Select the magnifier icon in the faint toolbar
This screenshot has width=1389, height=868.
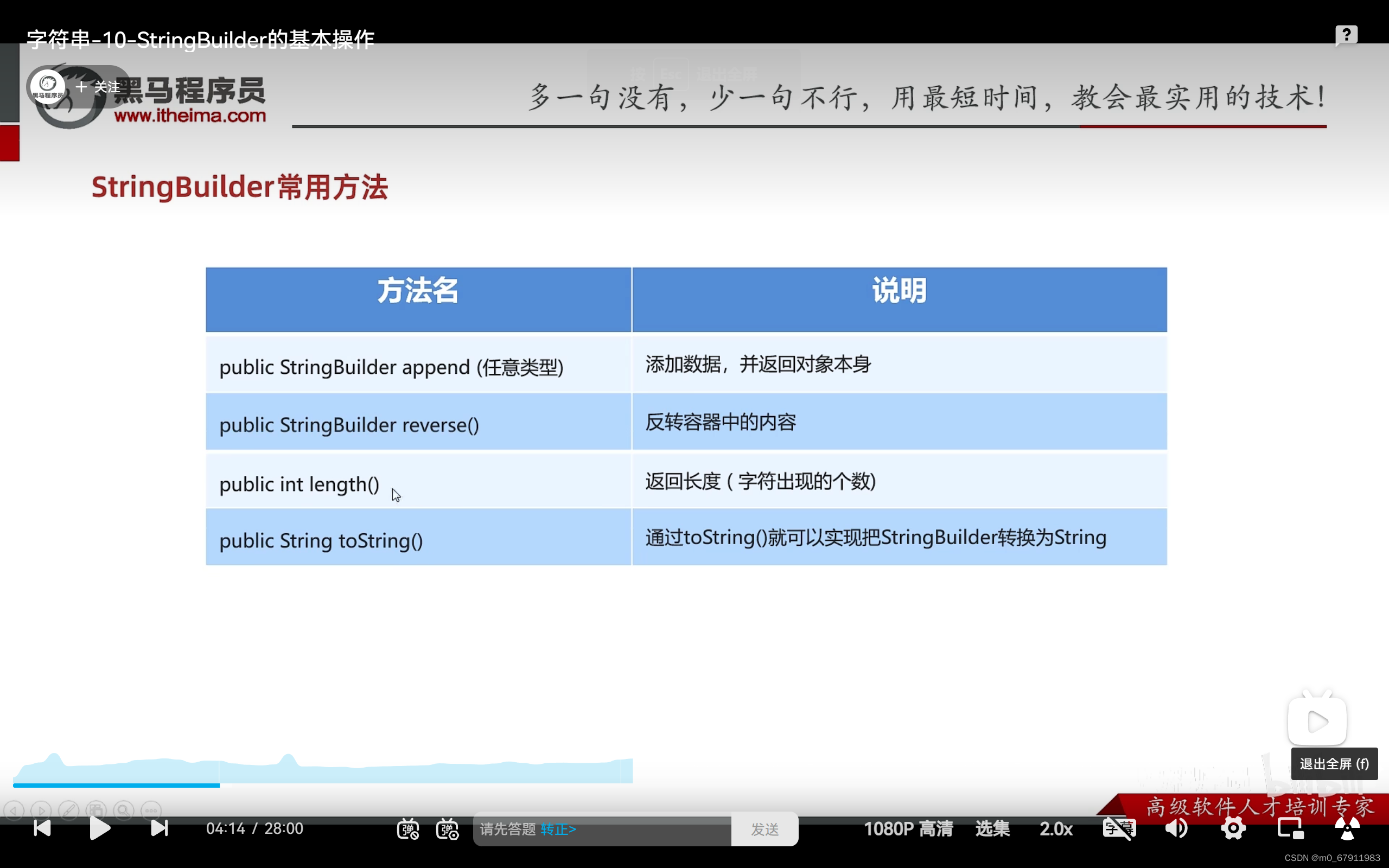(x=123, y=810)
